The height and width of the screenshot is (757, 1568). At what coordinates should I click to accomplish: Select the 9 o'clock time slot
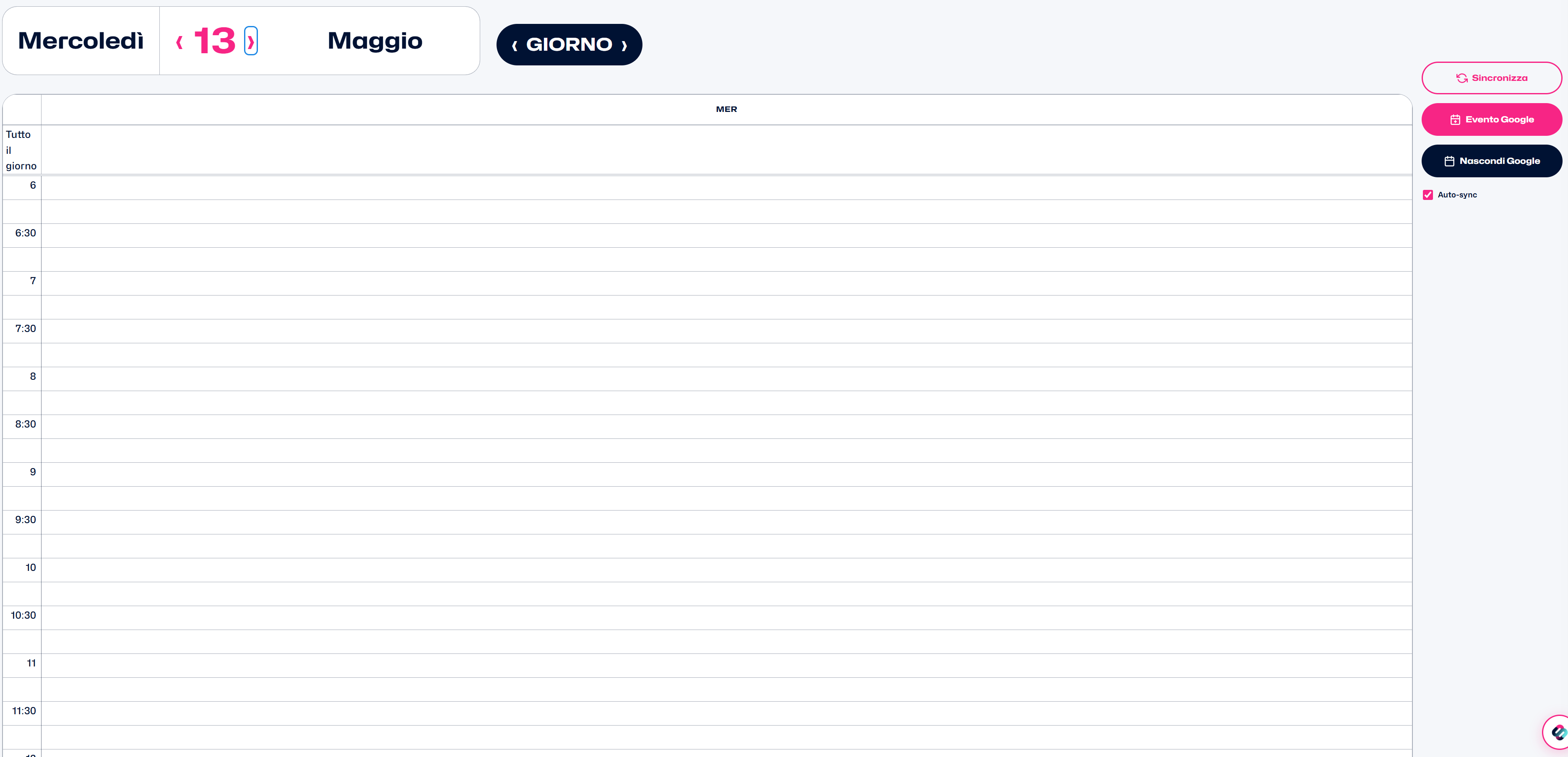[x=726, y=474]
